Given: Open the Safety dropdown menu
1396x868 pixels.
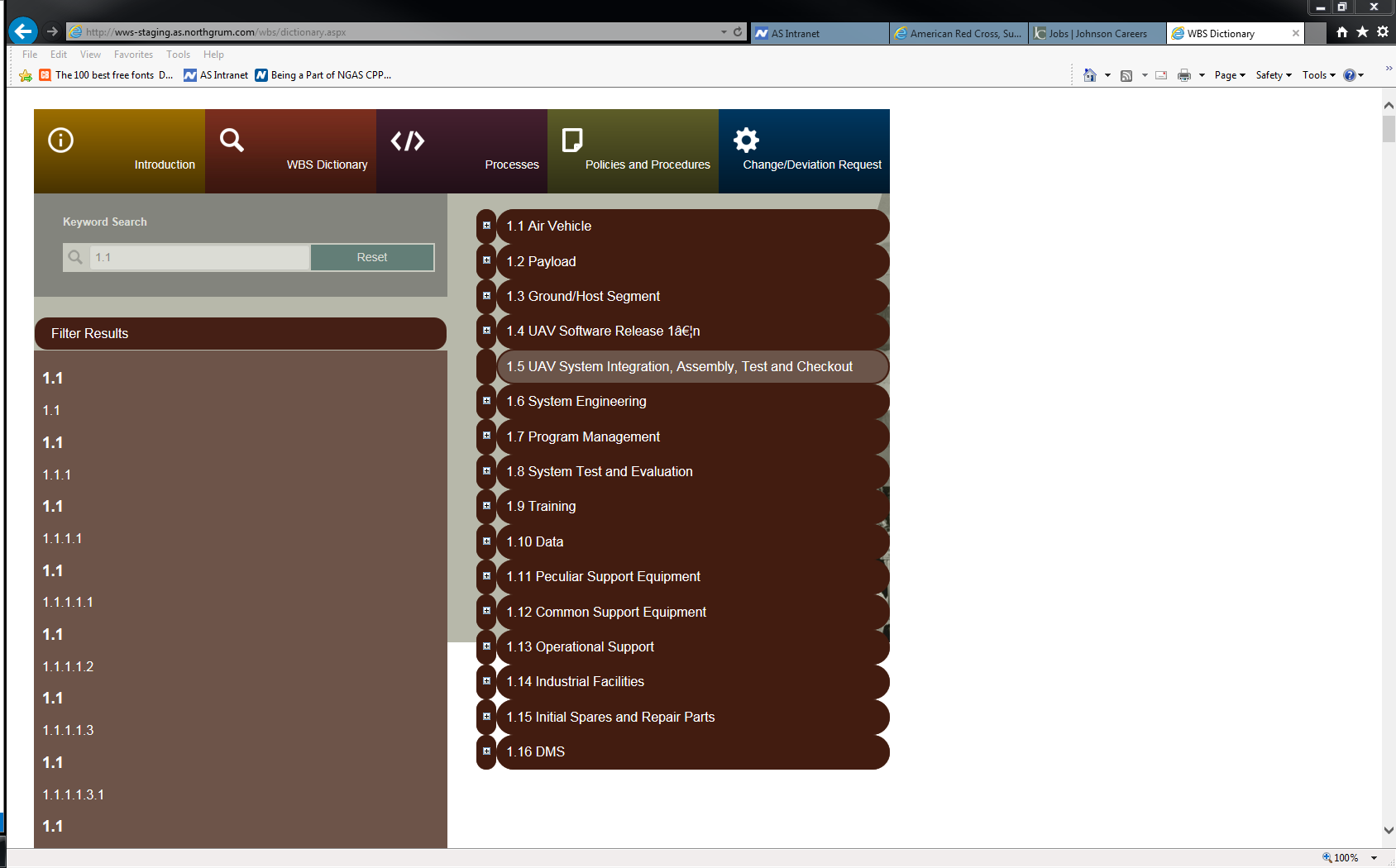Looking at the screenshot, I should (1273, 75).
